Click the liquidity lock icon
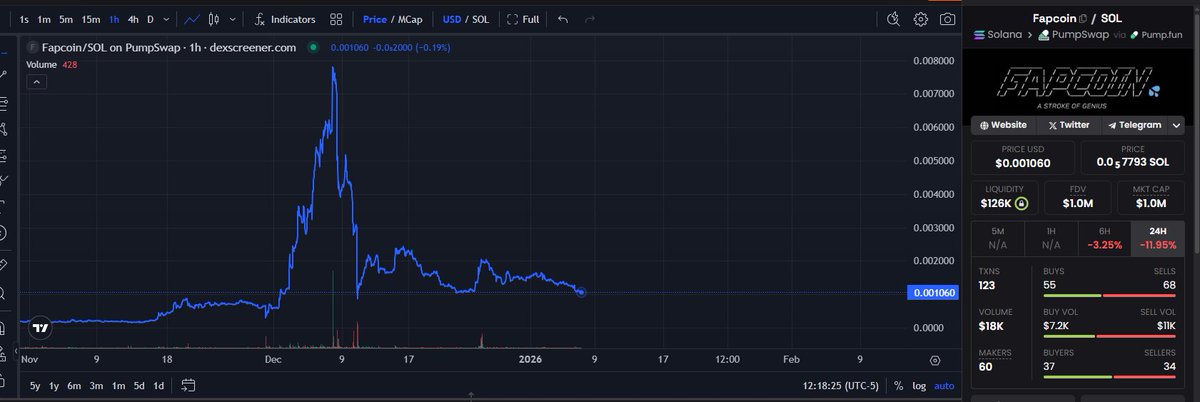1200x402 pixels. click(1021, 203)
